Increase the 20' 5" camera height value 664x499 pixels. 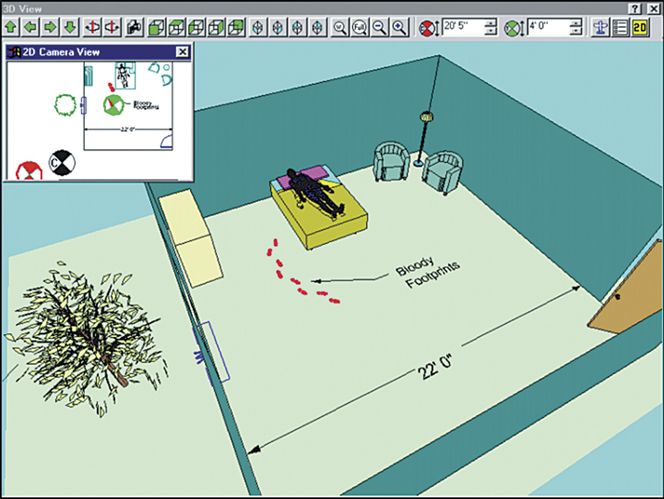point(490,23)
